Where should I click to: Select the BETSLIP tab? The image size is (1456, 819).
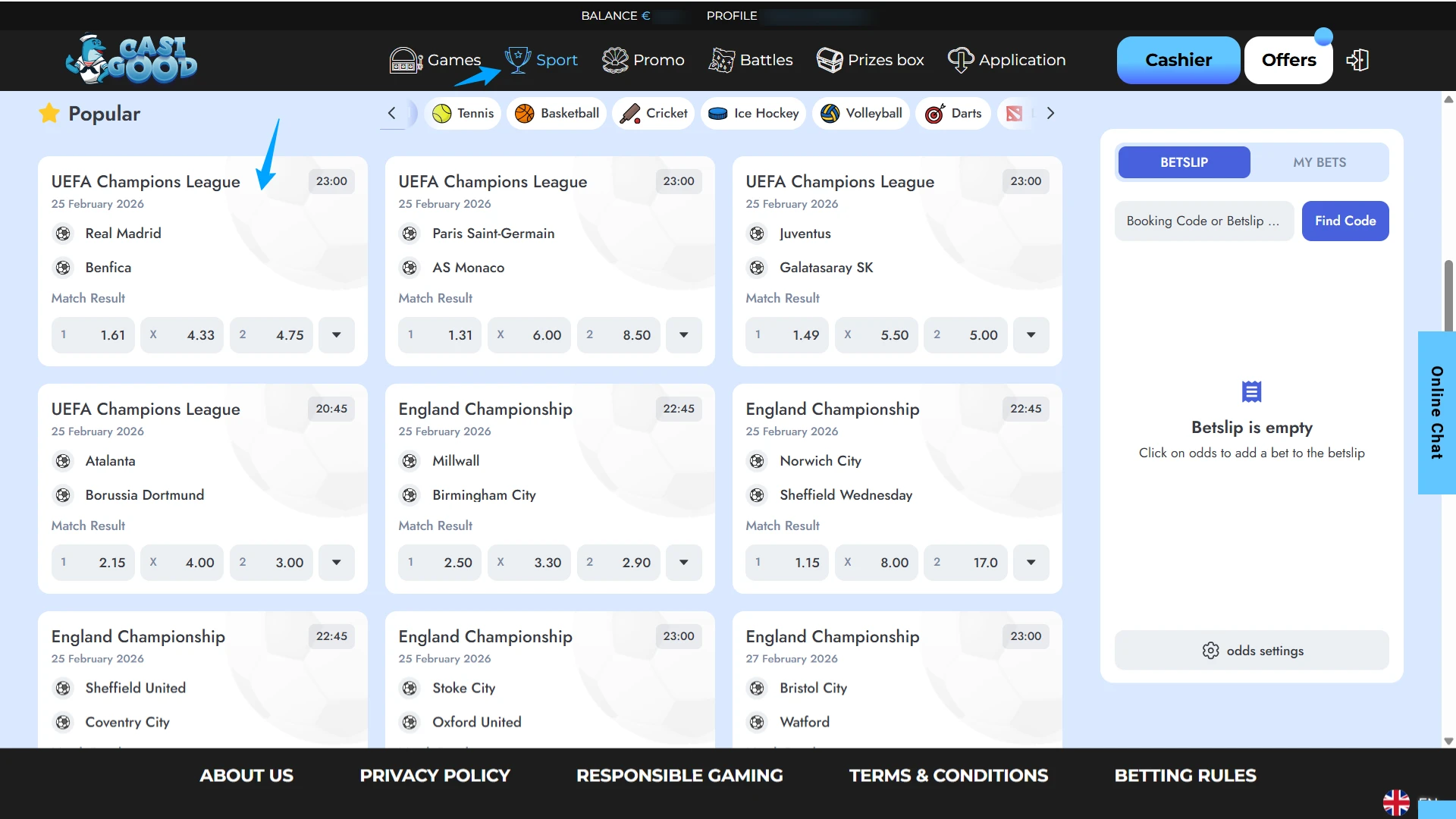point(1183,162)
